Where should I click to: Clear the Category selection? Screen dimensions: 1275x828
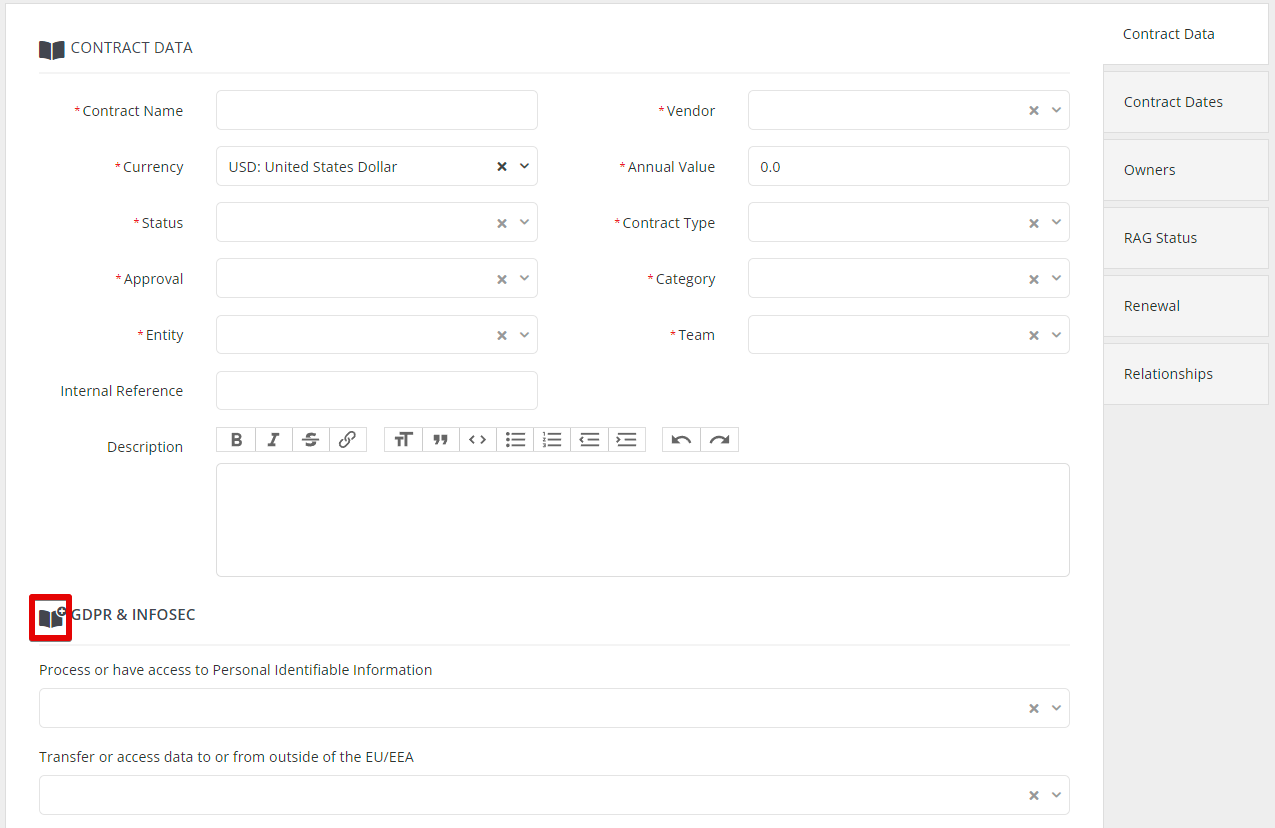(x=1034, y=279)
